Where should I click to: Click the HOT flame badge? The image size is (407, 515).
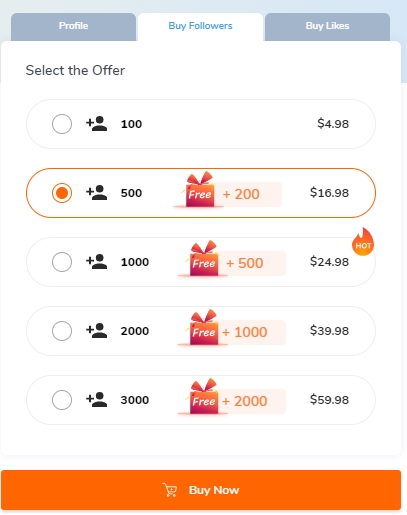[x=363, y=242]
